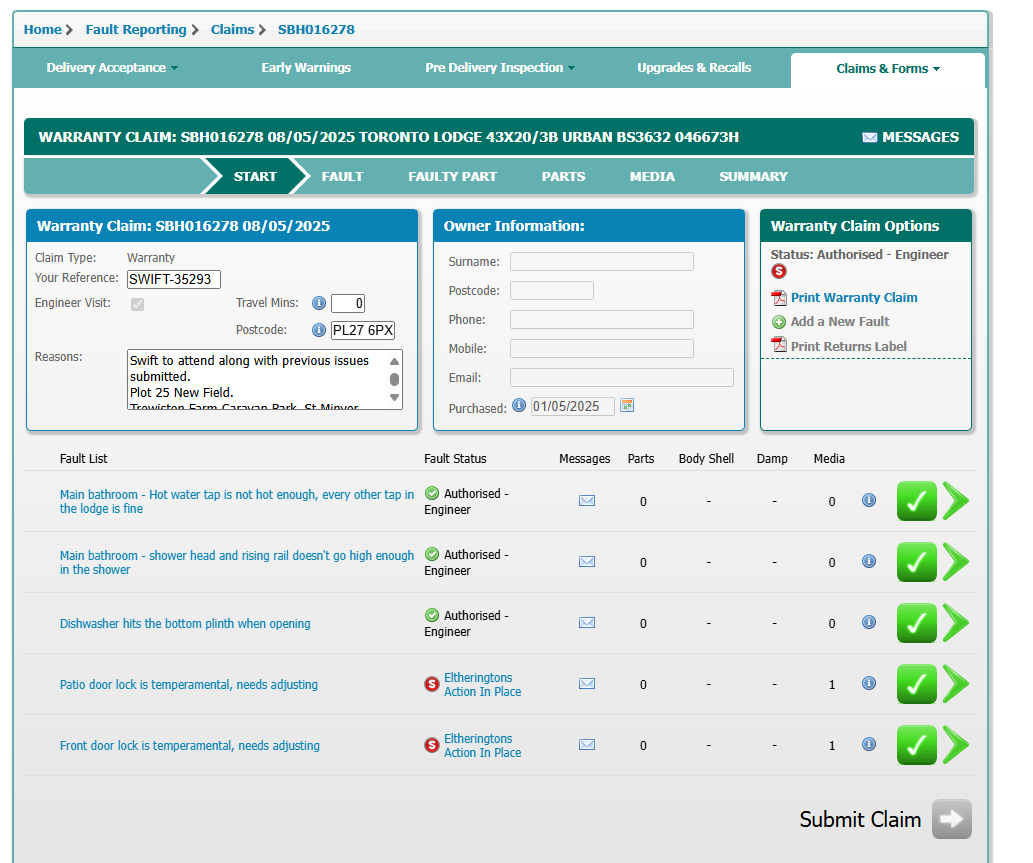Click green arrow on hot water tap fault row
The width and height of the screenshot is (1033, 863).
tap(956, 501)
